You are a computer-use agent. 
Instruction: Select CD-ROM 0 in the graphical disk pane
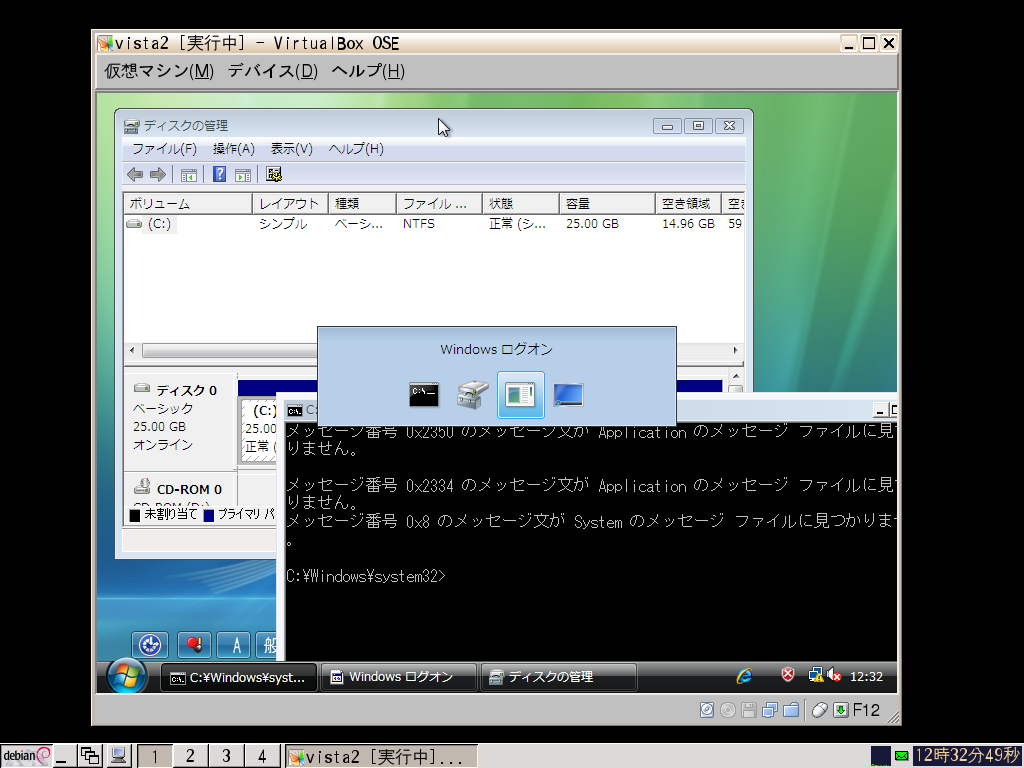(x=180, y=489)
